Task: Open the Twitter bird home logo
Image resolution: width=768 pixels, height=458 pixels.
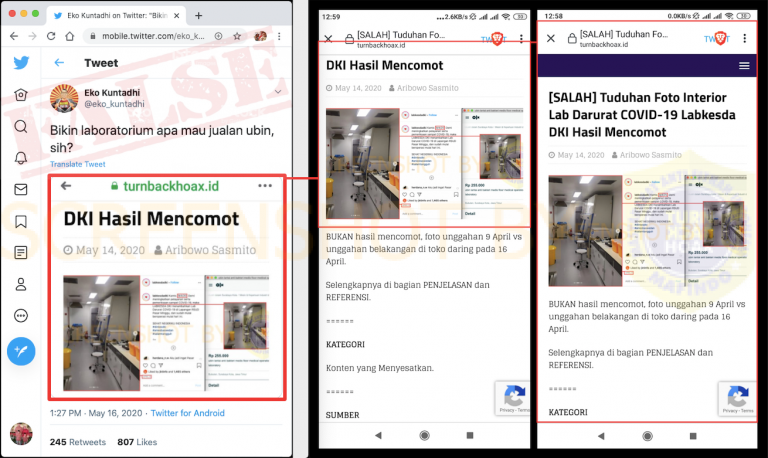Action: tap(21, 63)
